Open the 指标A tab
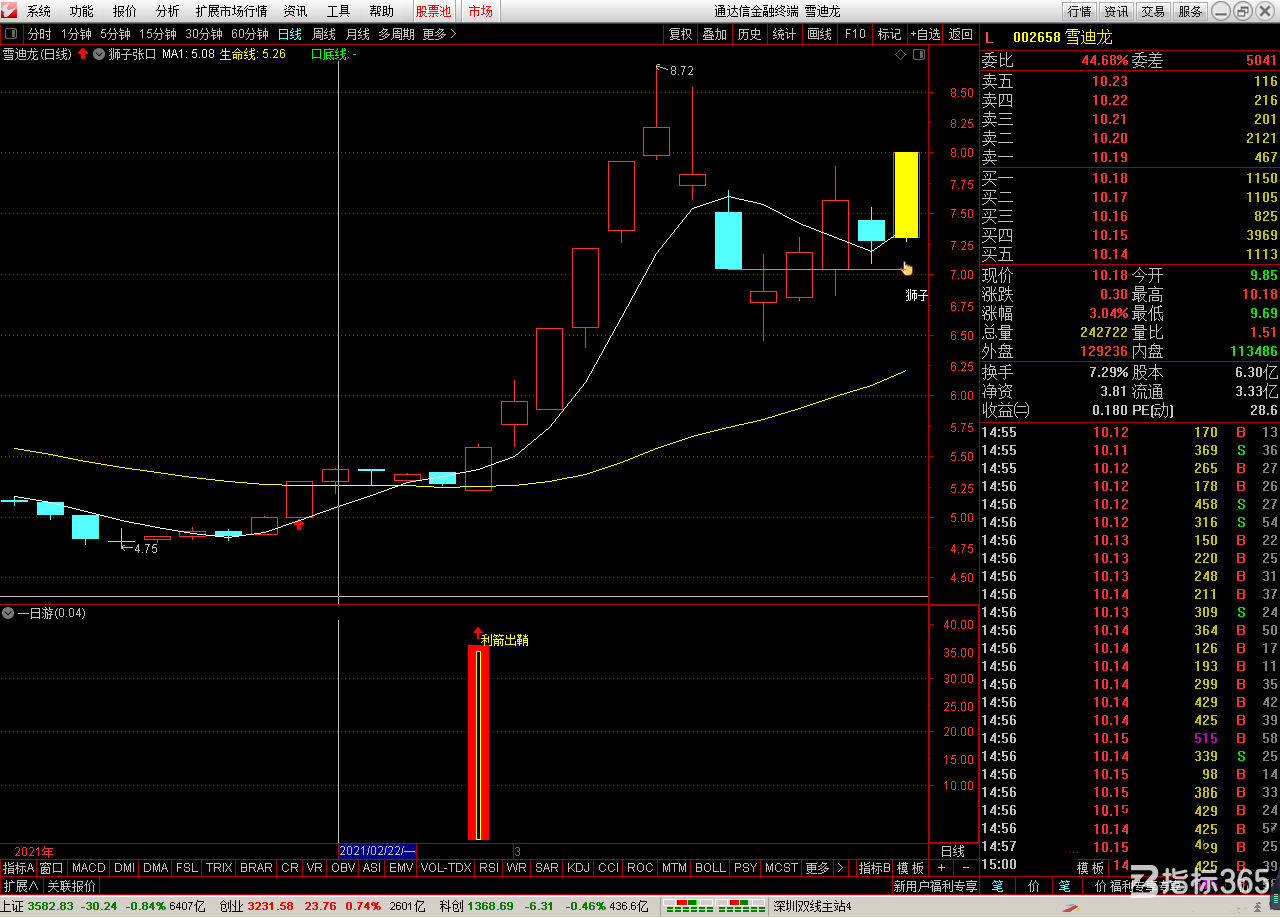The width and height of the screenshot is (1280, 918). coord(18,868)
